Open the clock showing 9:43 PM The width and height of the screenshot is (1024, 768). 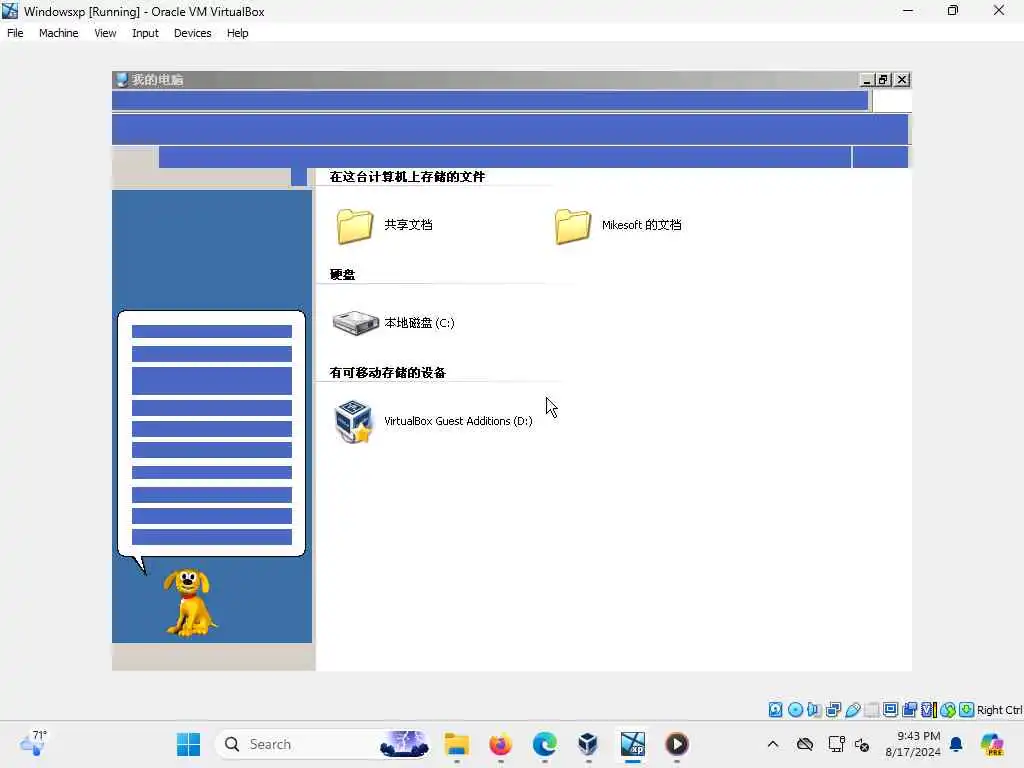coord(913,744)
